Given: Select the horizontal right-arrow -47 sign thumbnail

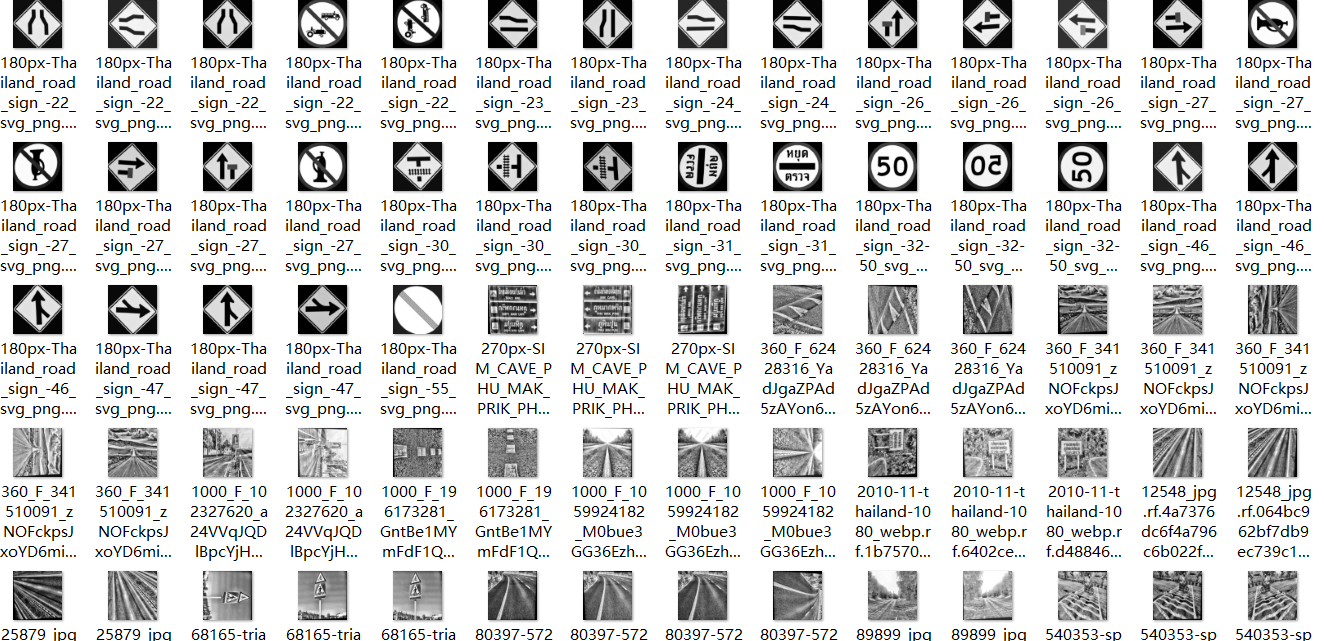Looking at the screenshot, I should 323,310.
